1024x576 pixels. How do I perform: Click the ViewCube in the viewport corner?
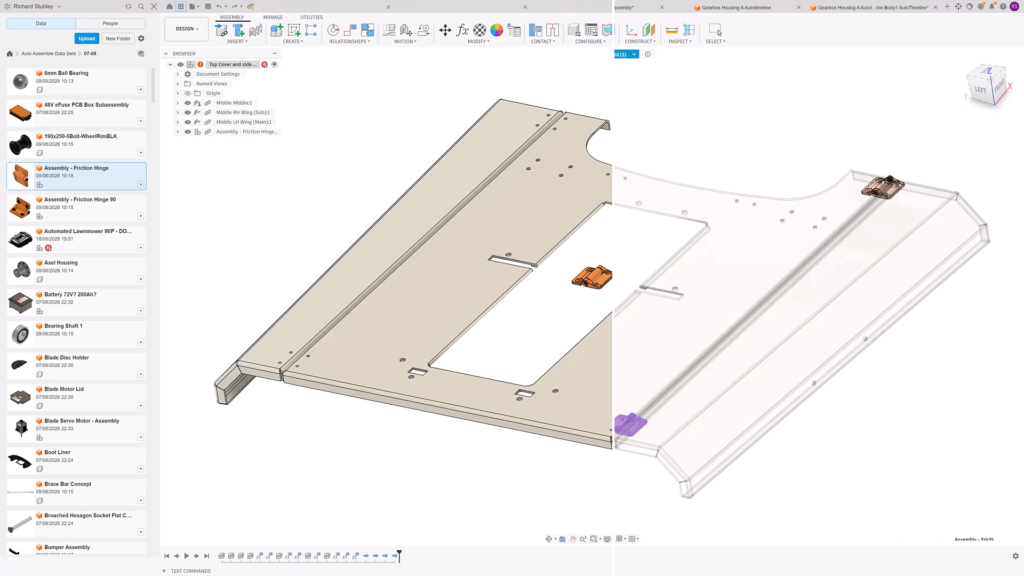pyautogui.click(x=987, y=86)
